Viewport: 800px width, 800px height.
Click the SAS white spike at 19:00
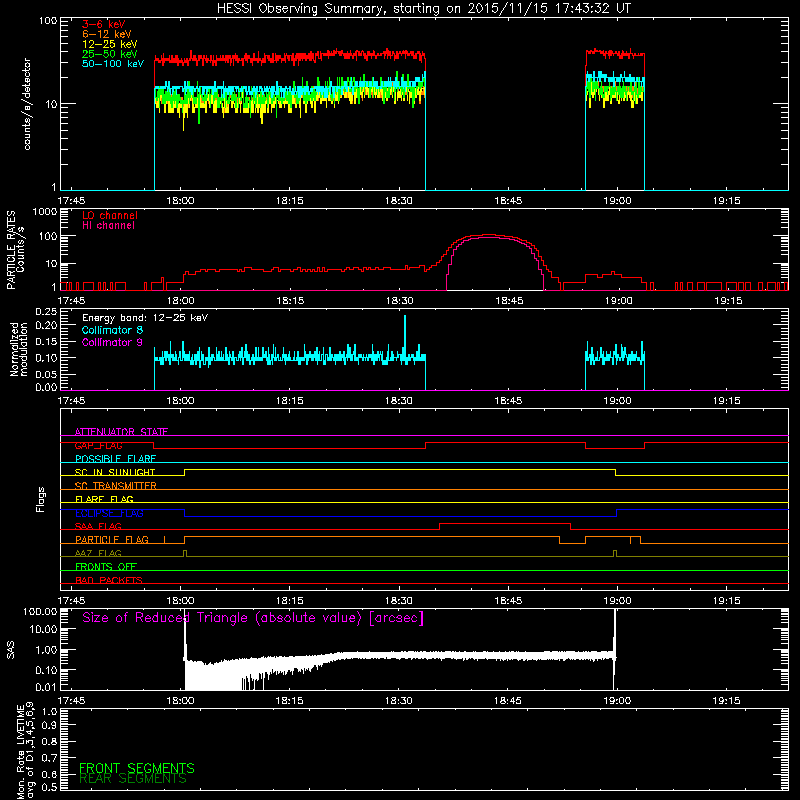pos(615,649)
